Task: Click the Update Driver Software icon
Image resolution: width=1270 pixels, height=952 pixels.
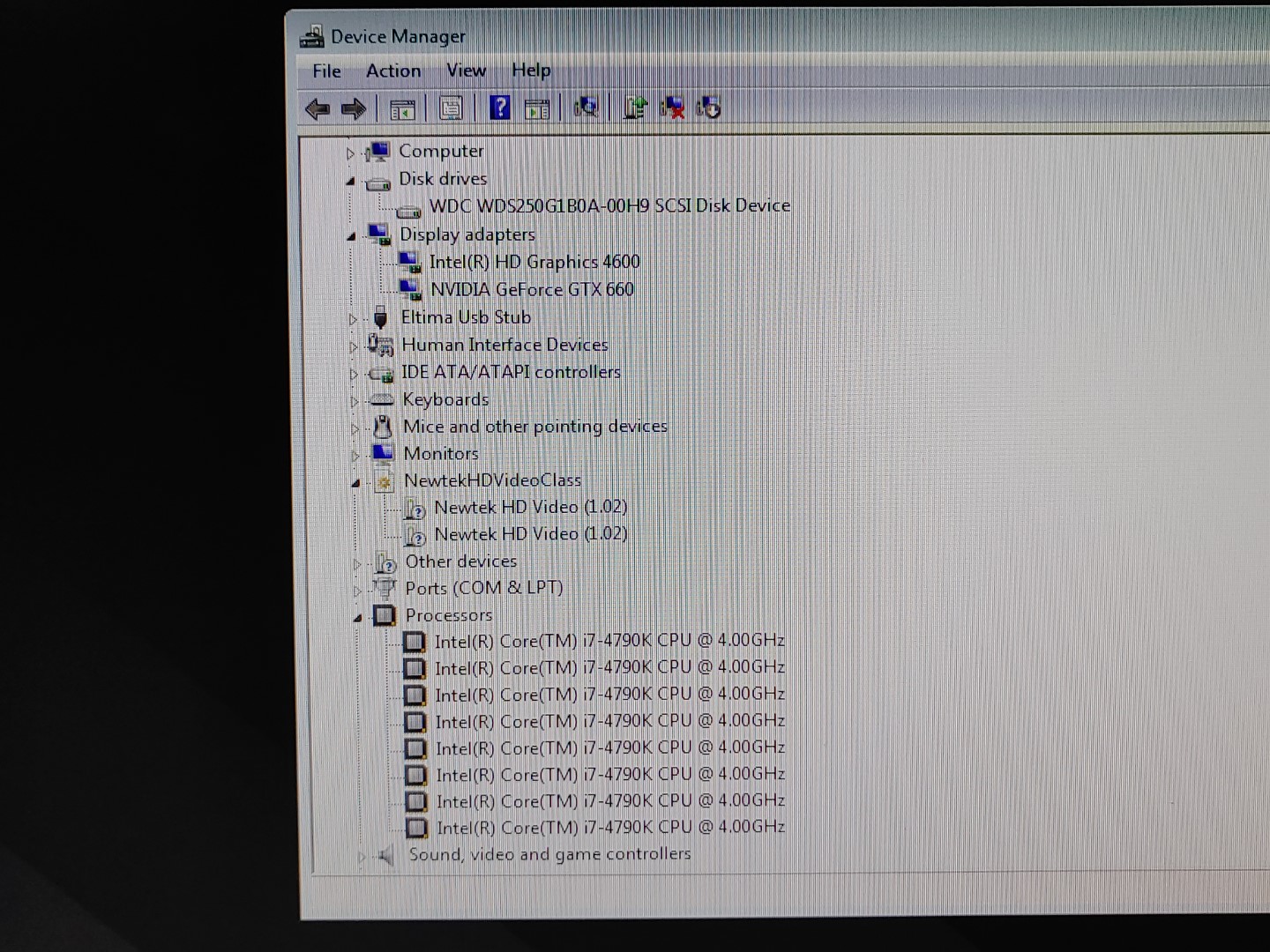Action: [x=635, y=108]
